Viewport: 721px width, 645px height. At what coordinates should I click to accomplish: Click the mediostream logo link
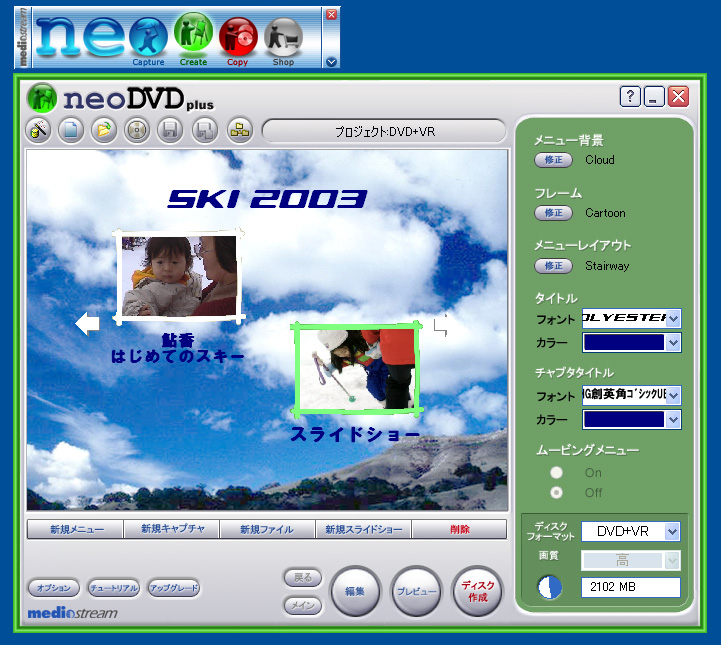click(x=73, y=613)
